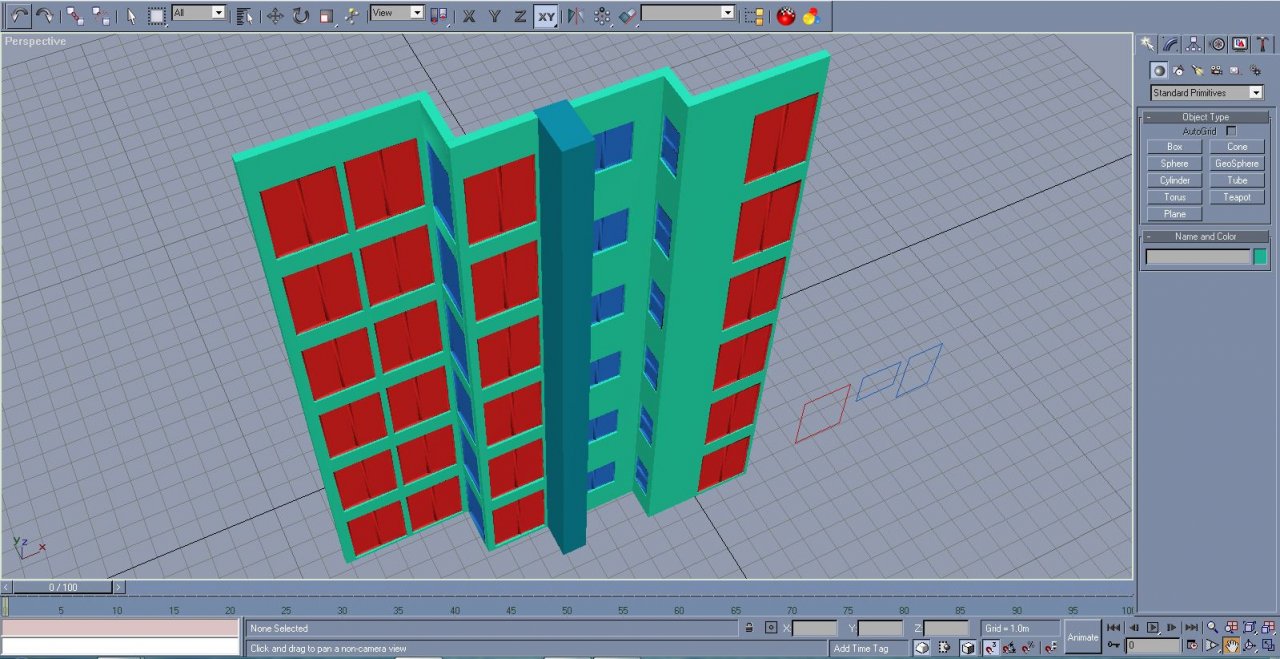Click the Undo arrow icon
The image size is (1280, 659).
[19, 15]
